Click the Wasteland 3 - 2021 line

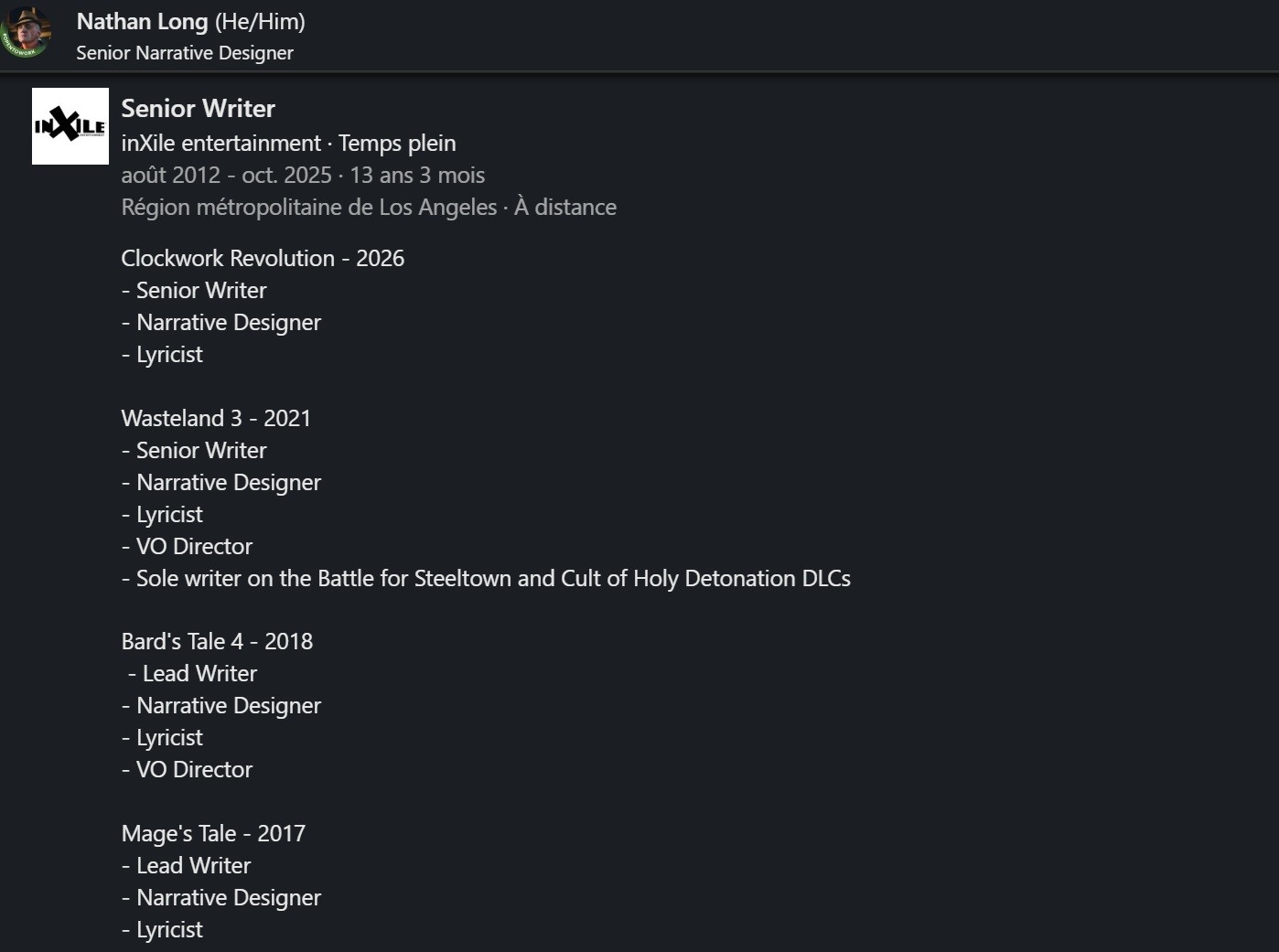click(x=216, y=419)
